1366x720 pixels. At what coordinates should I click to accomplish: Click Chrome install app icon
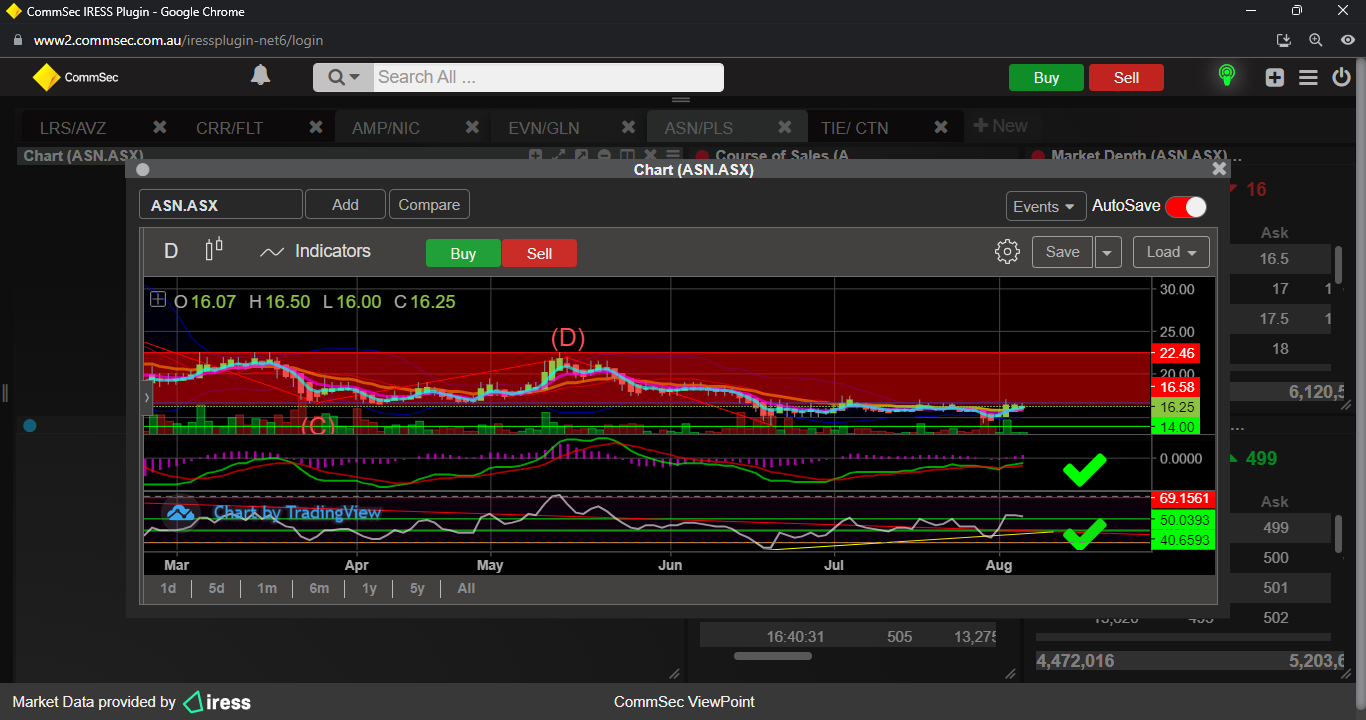click(1285, 40)
